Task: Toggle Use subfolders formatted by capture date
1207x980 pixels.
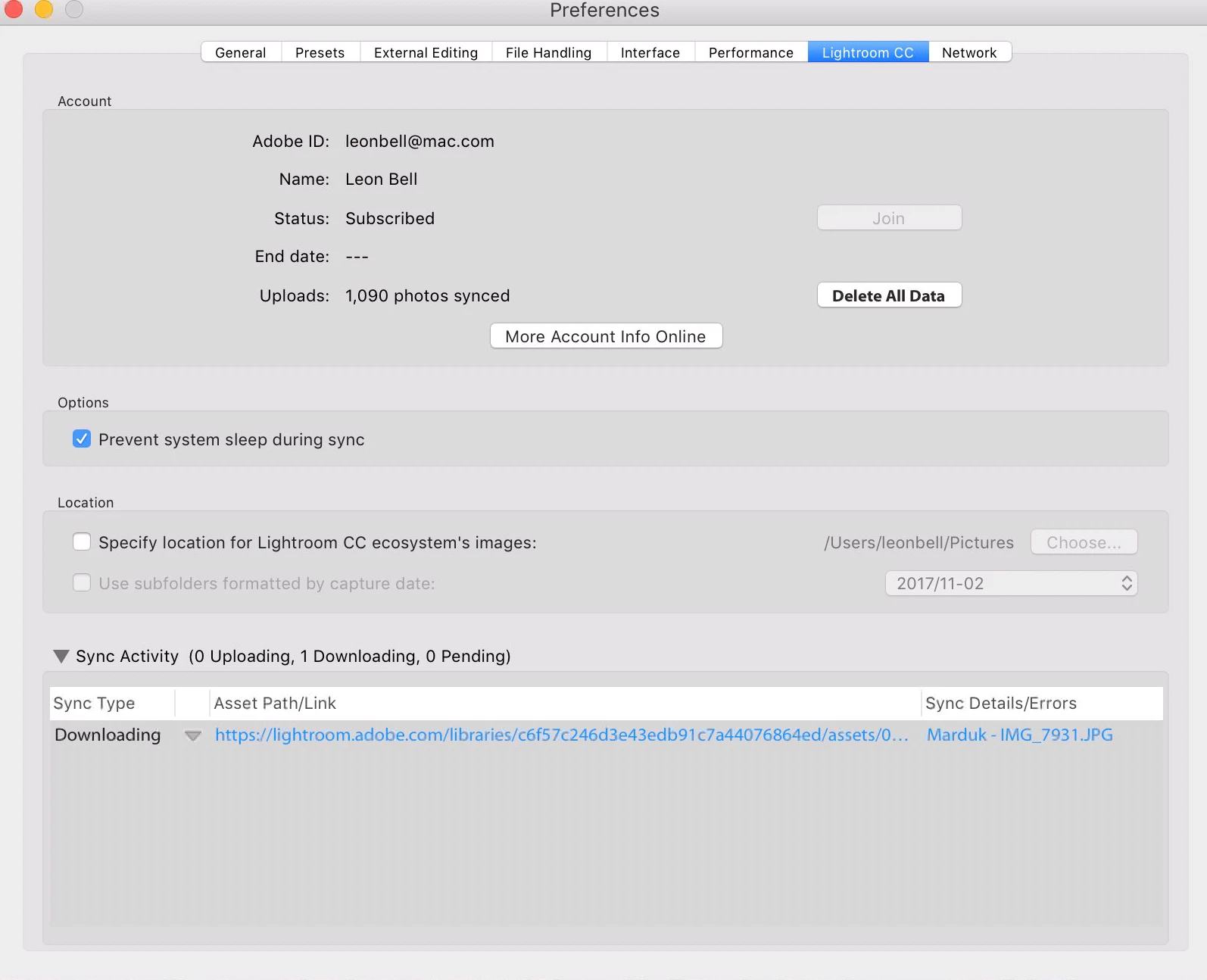Action: pyautogui.click(x=82, y=583)
